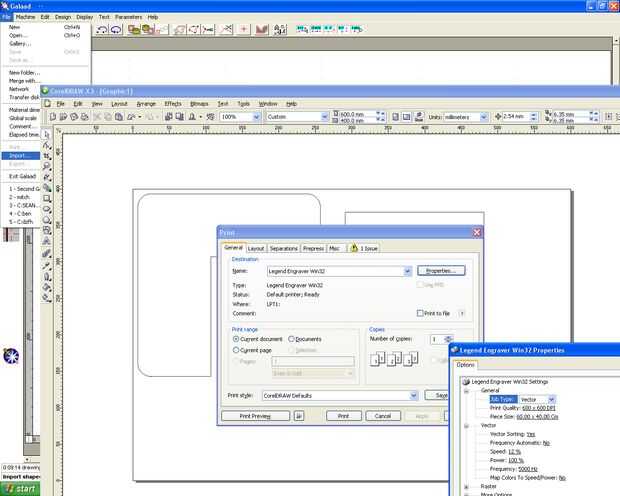
Task: Click the scissors cut icon in Galaad toolbar
Action: 226,29
